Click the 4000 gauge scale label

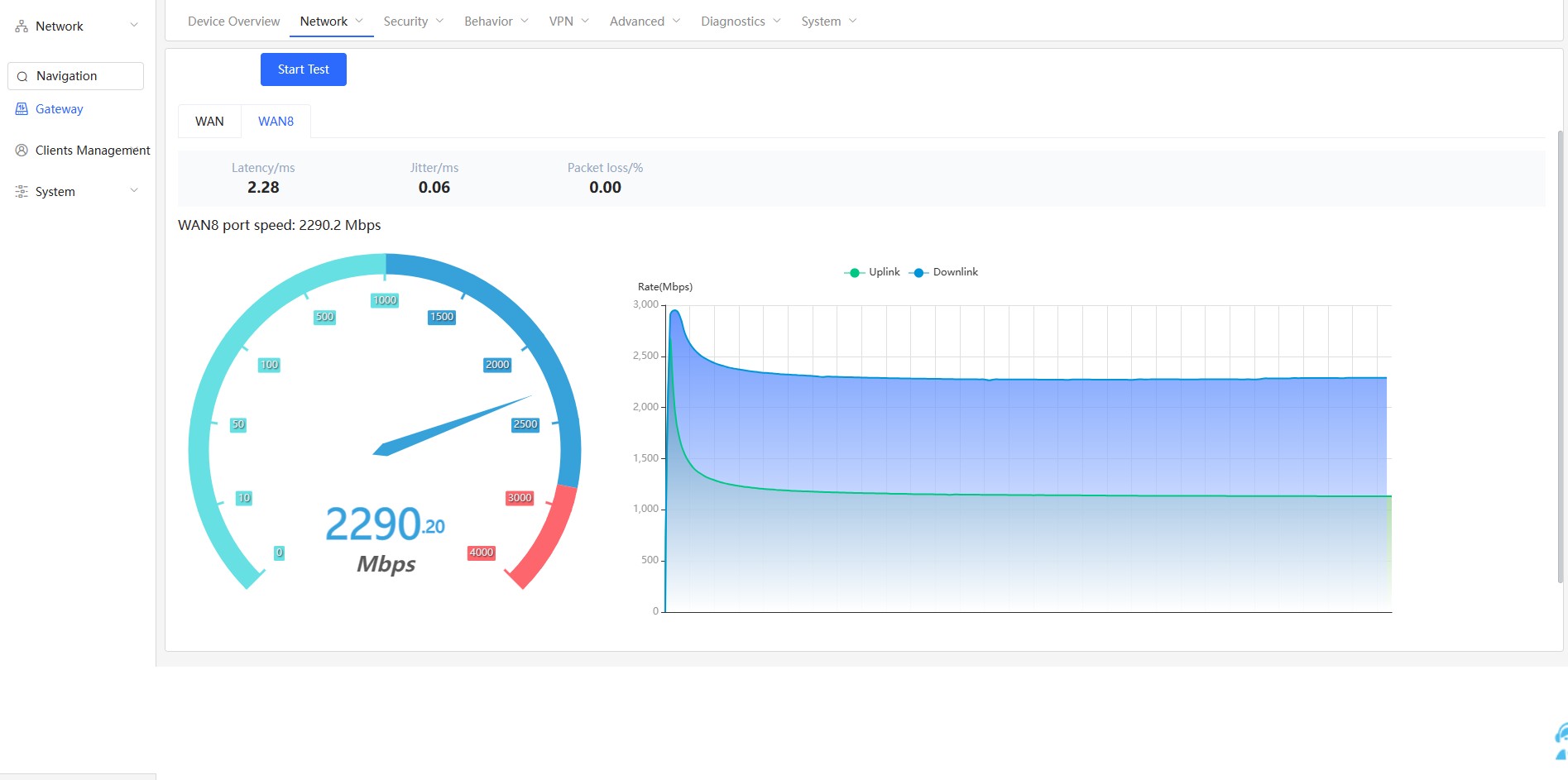(x=482, y=553)
